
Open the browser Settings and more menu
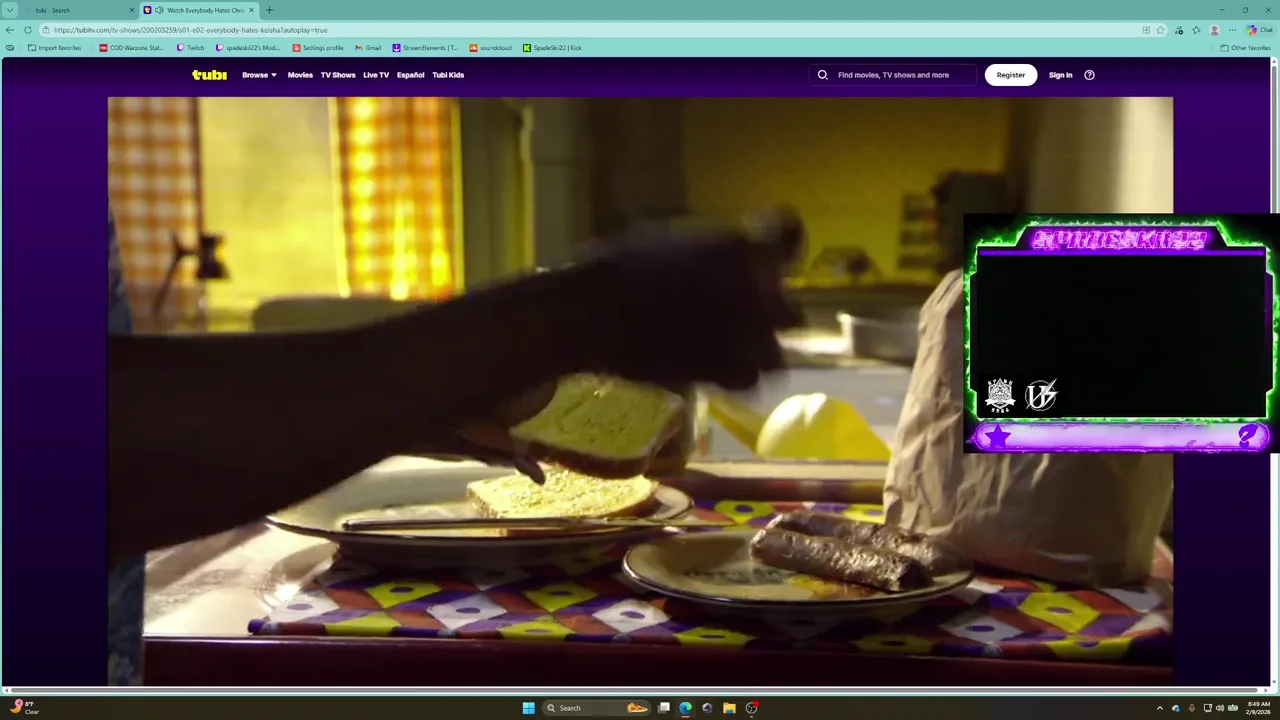coord(1232,30)
